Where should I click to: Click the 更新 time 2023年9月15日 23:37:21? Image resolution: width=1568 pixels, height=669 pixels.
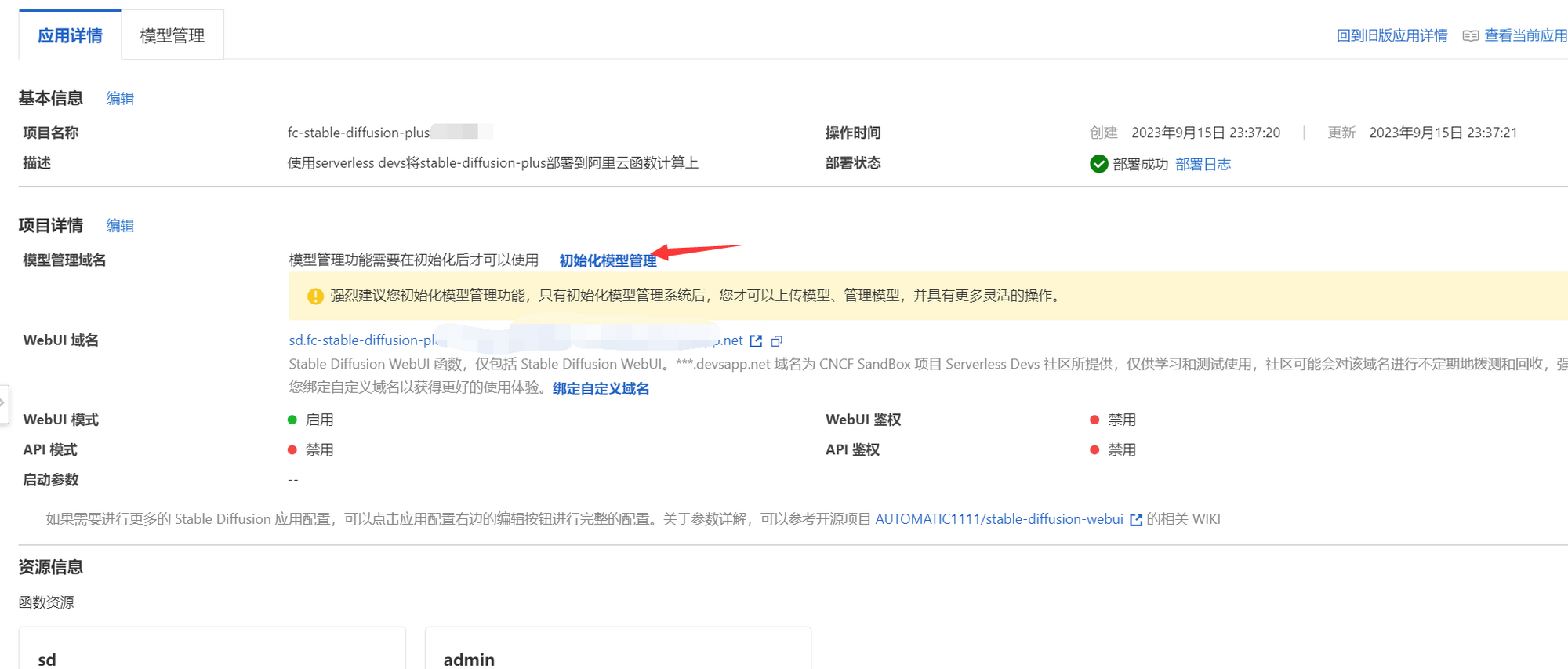pyautogui.click(x=1443, y=133)
